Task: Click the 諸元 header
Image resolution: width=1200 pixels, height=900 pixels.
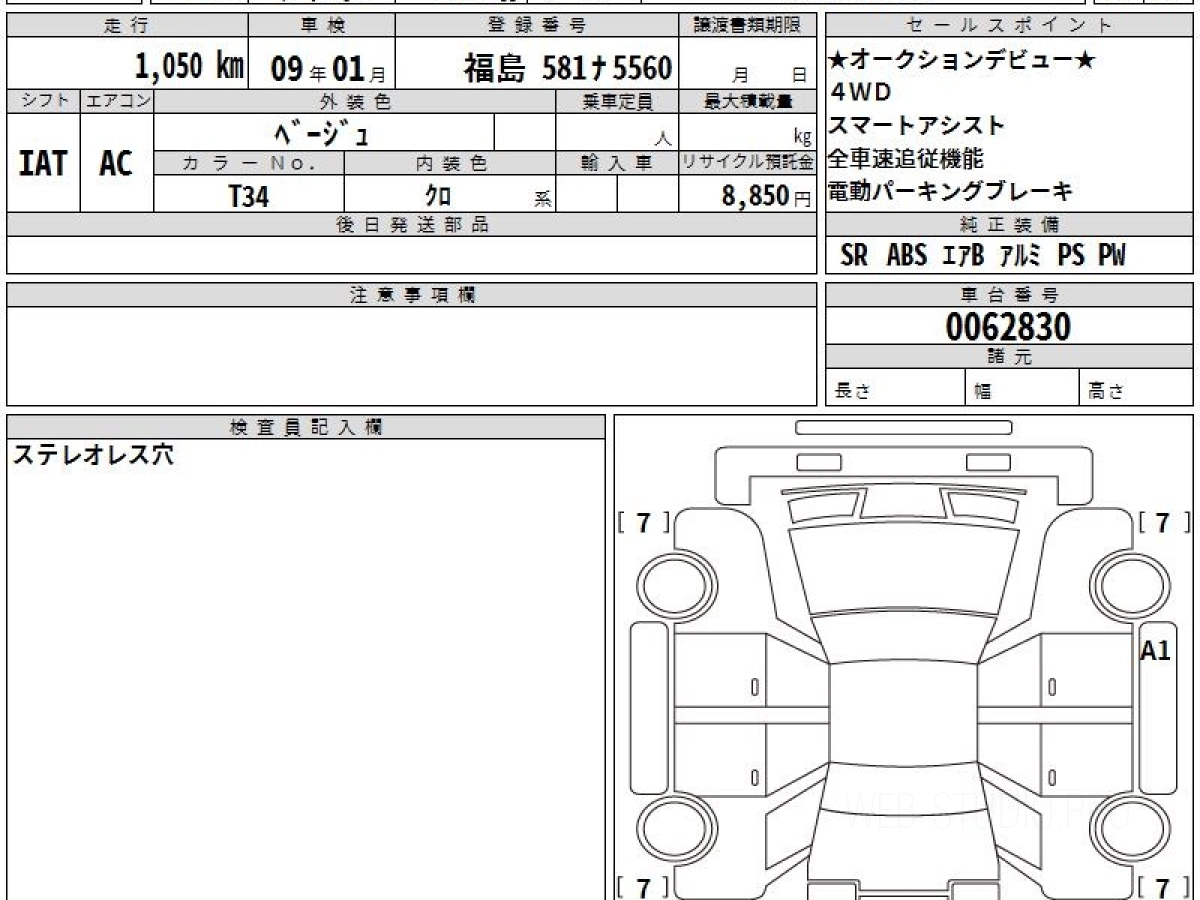Action: 1009,357
